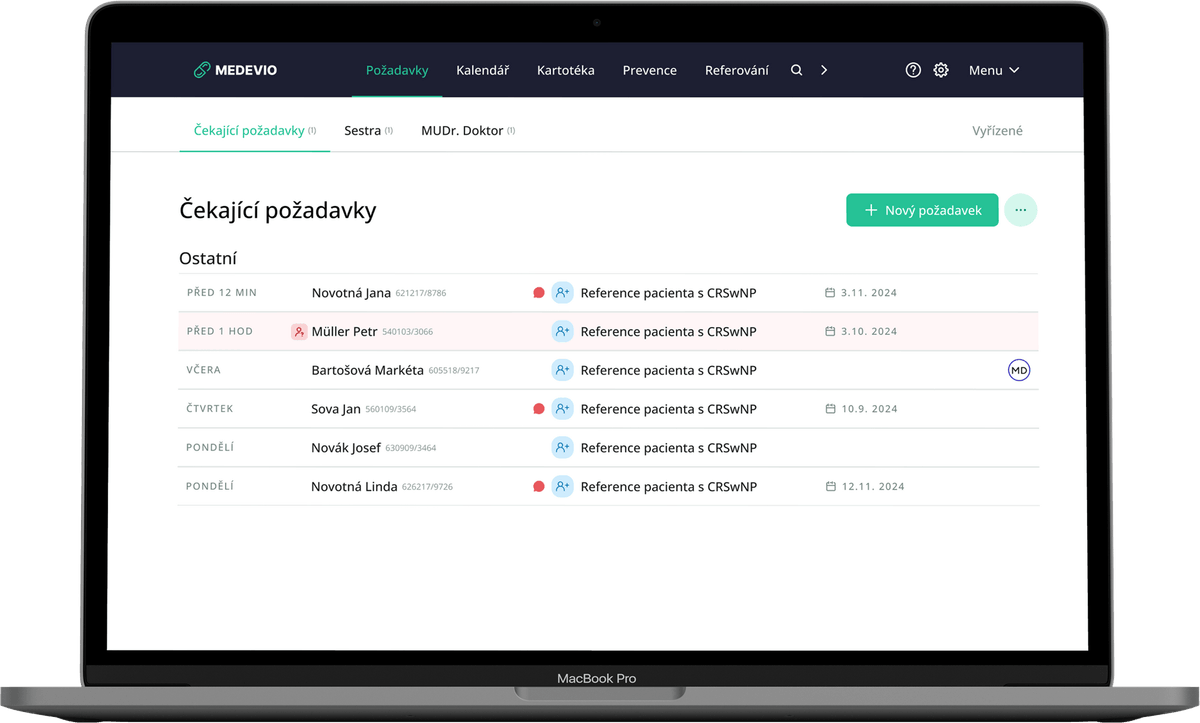This screenshot has height=723, width=1200.
Task: Show more navigation items with chevron arrow
Action: coord(824,70)
